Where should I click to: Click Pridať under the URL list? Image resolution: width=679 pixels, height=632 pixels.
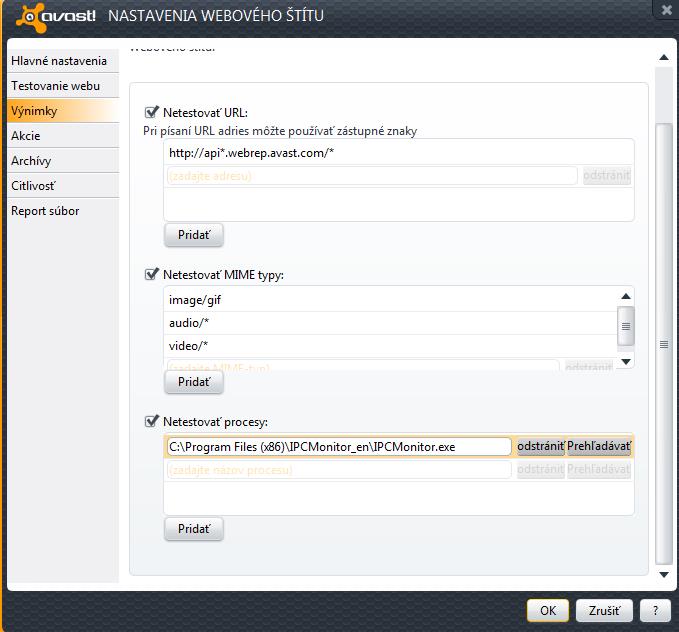(x=194, y=235)
